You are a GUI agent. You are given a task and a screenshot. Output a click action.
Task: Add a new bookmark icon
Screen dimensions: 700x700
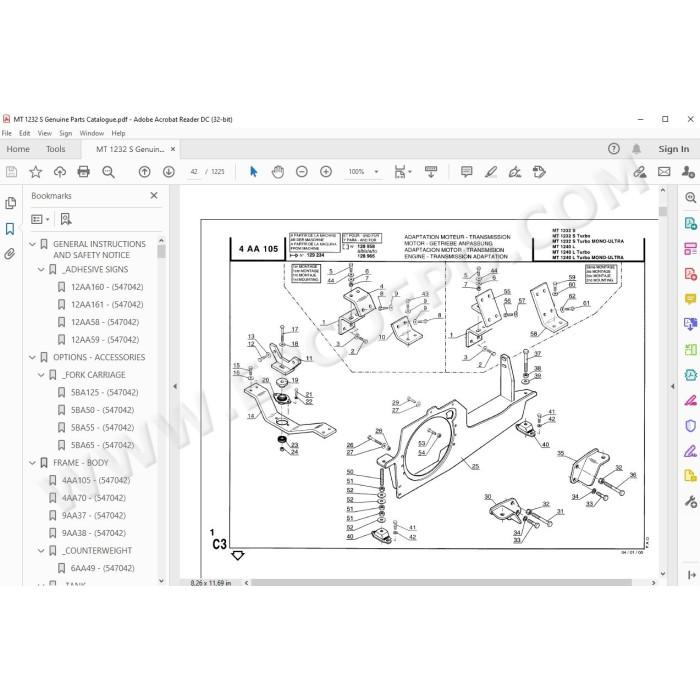66,219
